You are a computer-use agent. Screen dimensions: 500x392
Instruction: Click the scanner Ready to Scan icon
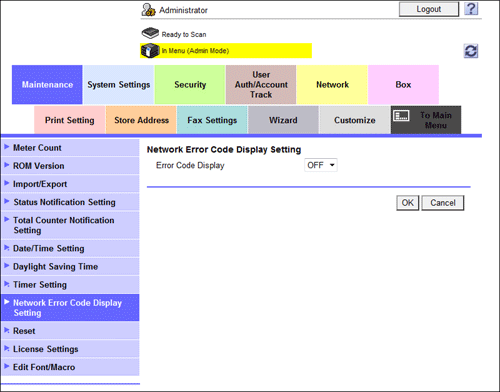coord(150,33)
